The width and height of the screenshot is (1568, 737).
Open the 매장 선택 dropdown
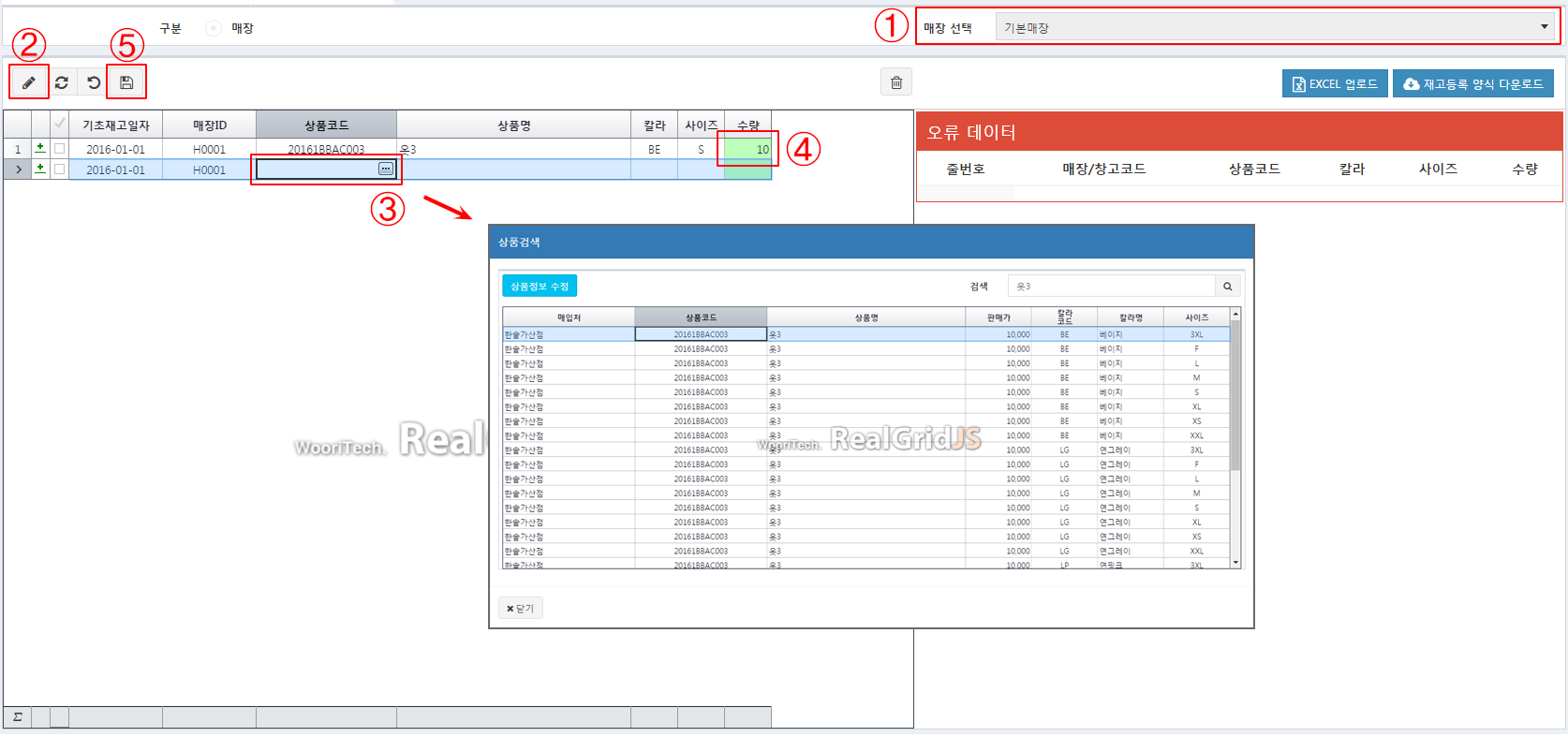tap(1276, 28)
